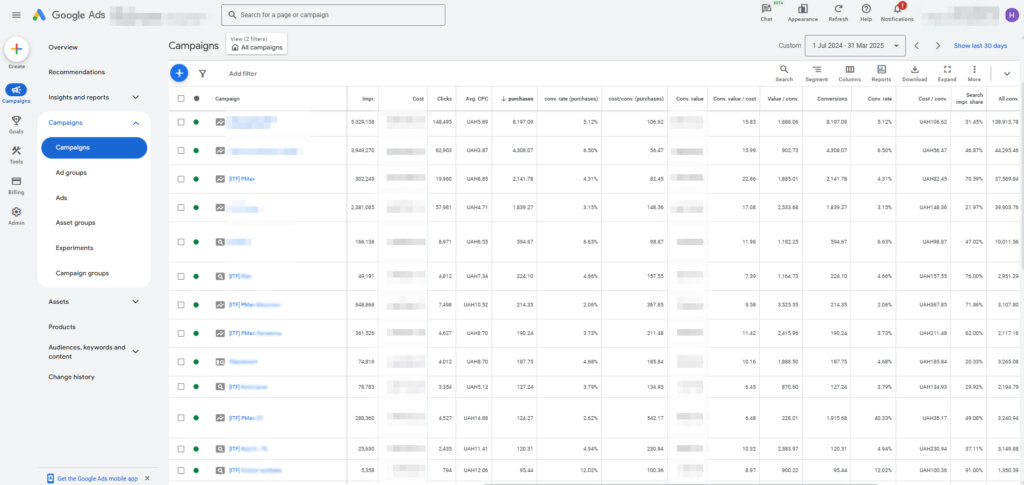Check the box for the [ITF] PMax row
Screen dimensions: 1024x485
click(x=181, y=179)
